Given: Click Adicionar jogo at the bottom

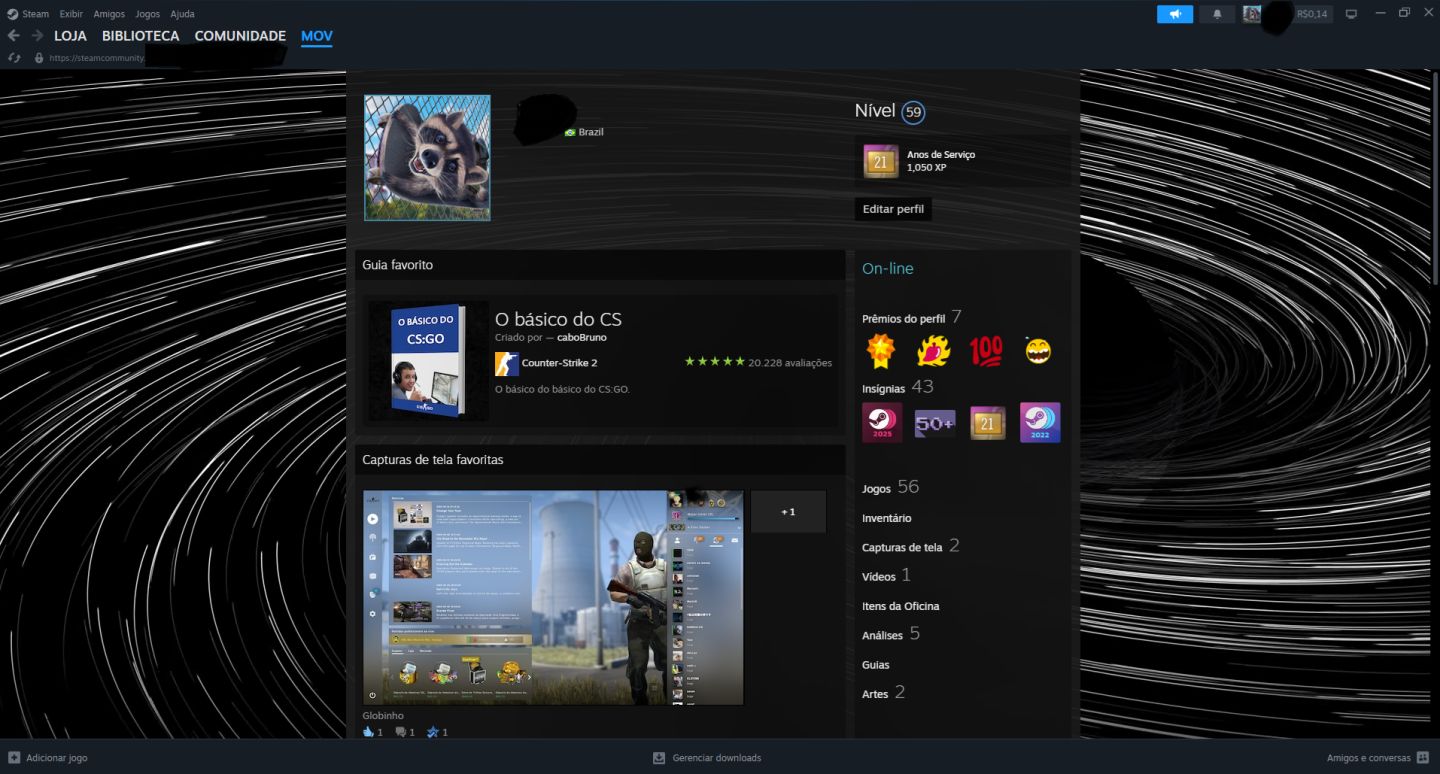Looking at the screenshot, I should coord(48,758).
